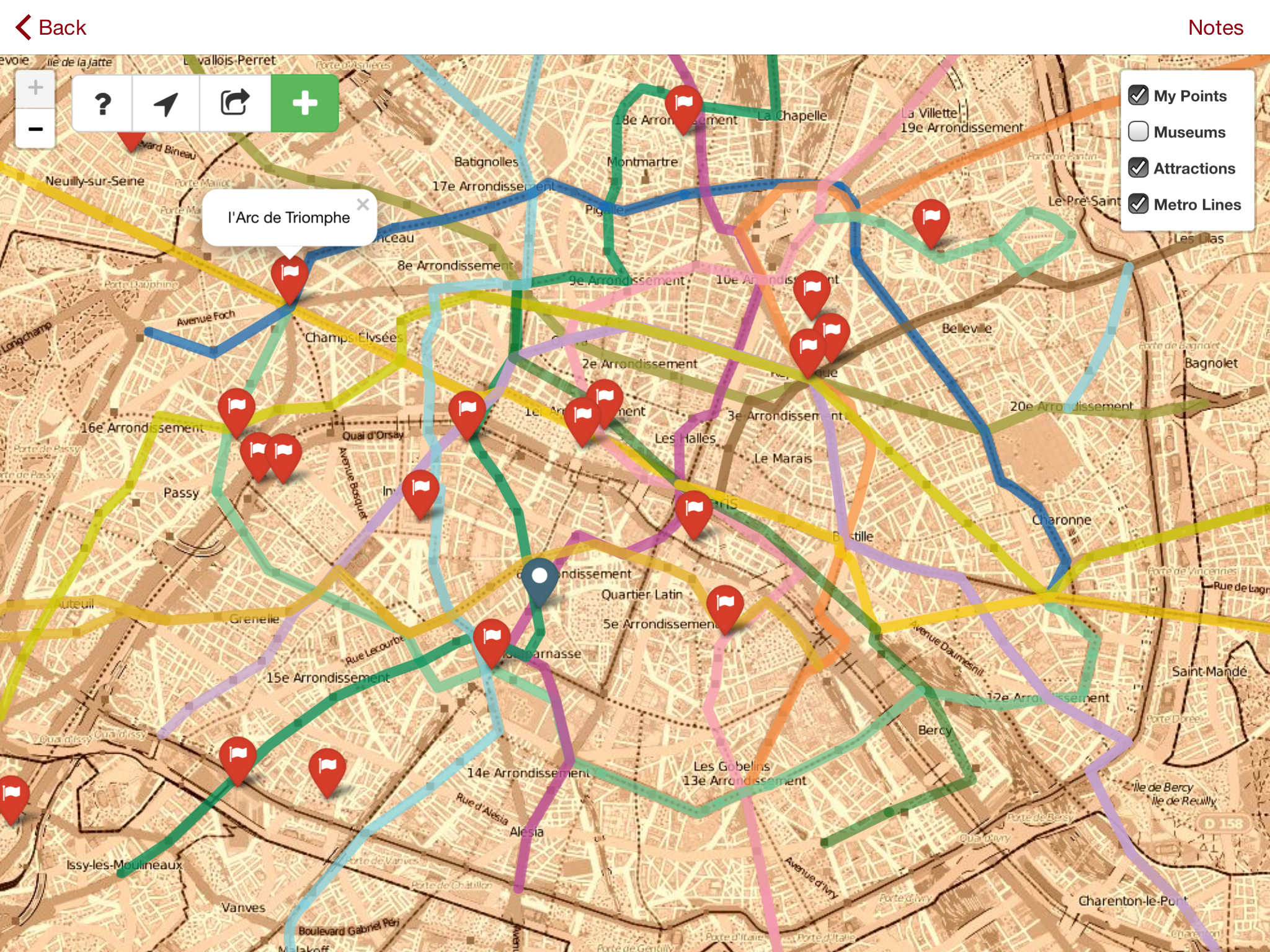Toggle off the Metro Lines checkbox
The image size is (1270, 952).
[x=1138, y=204]
